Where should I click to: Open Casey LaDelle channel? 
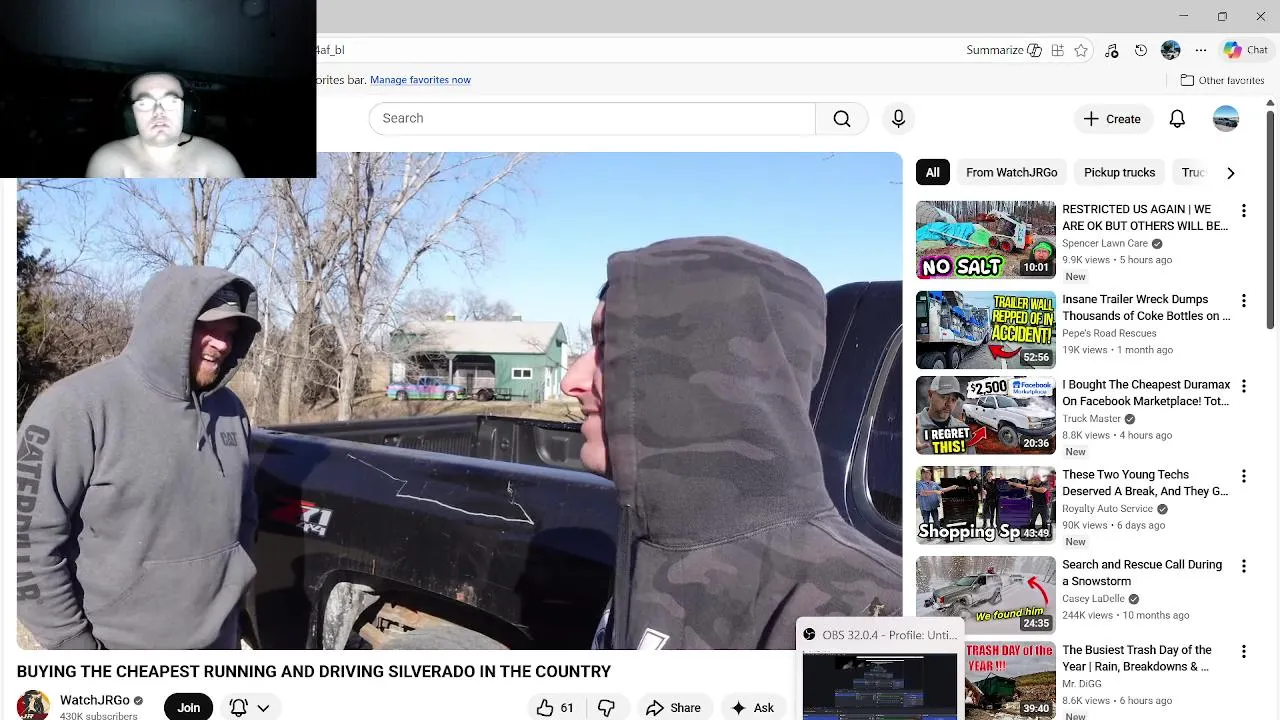click(x=1094, y=598)
